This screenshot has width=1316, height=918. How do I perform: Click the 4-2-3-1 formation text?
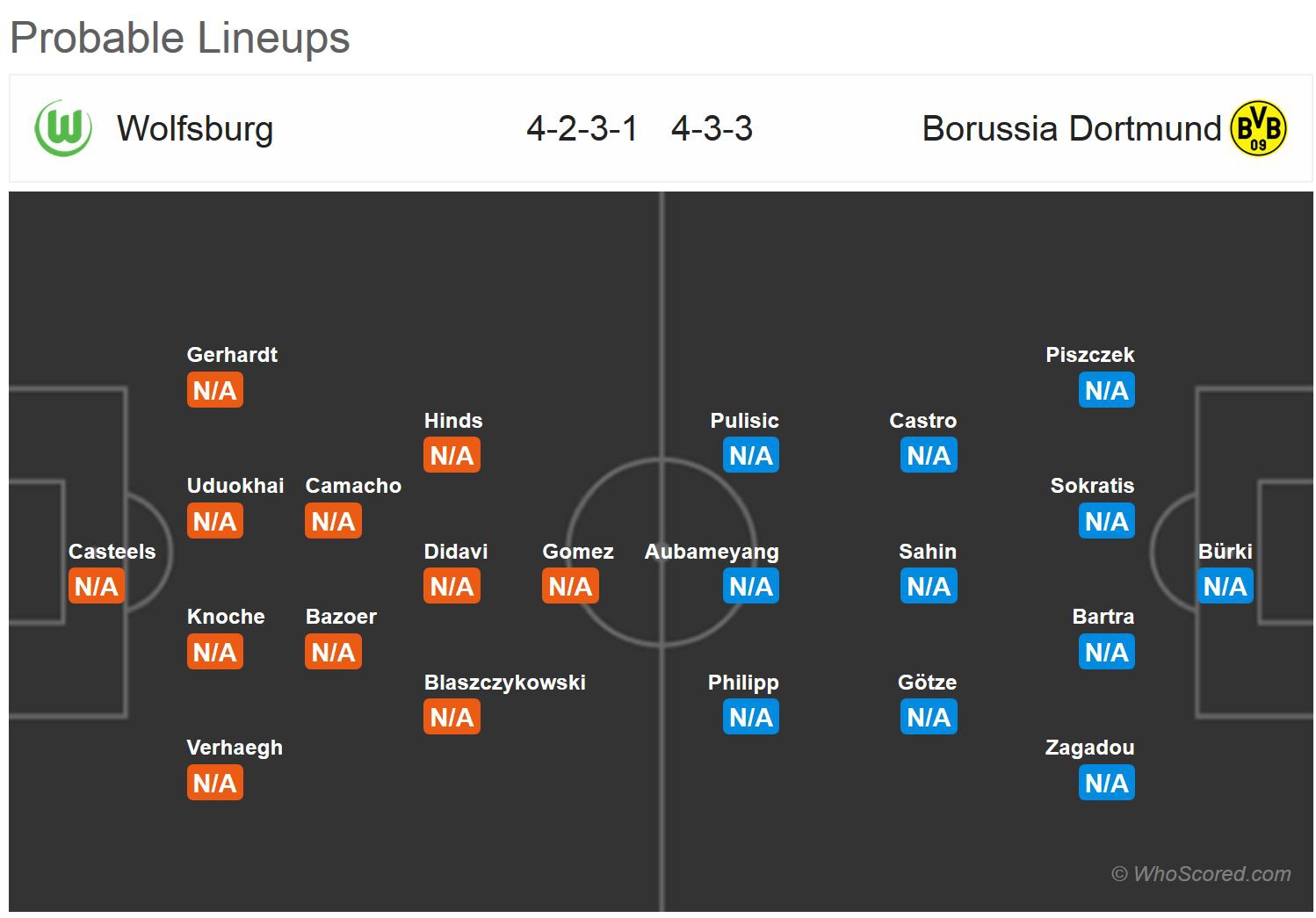coord(582,128)
